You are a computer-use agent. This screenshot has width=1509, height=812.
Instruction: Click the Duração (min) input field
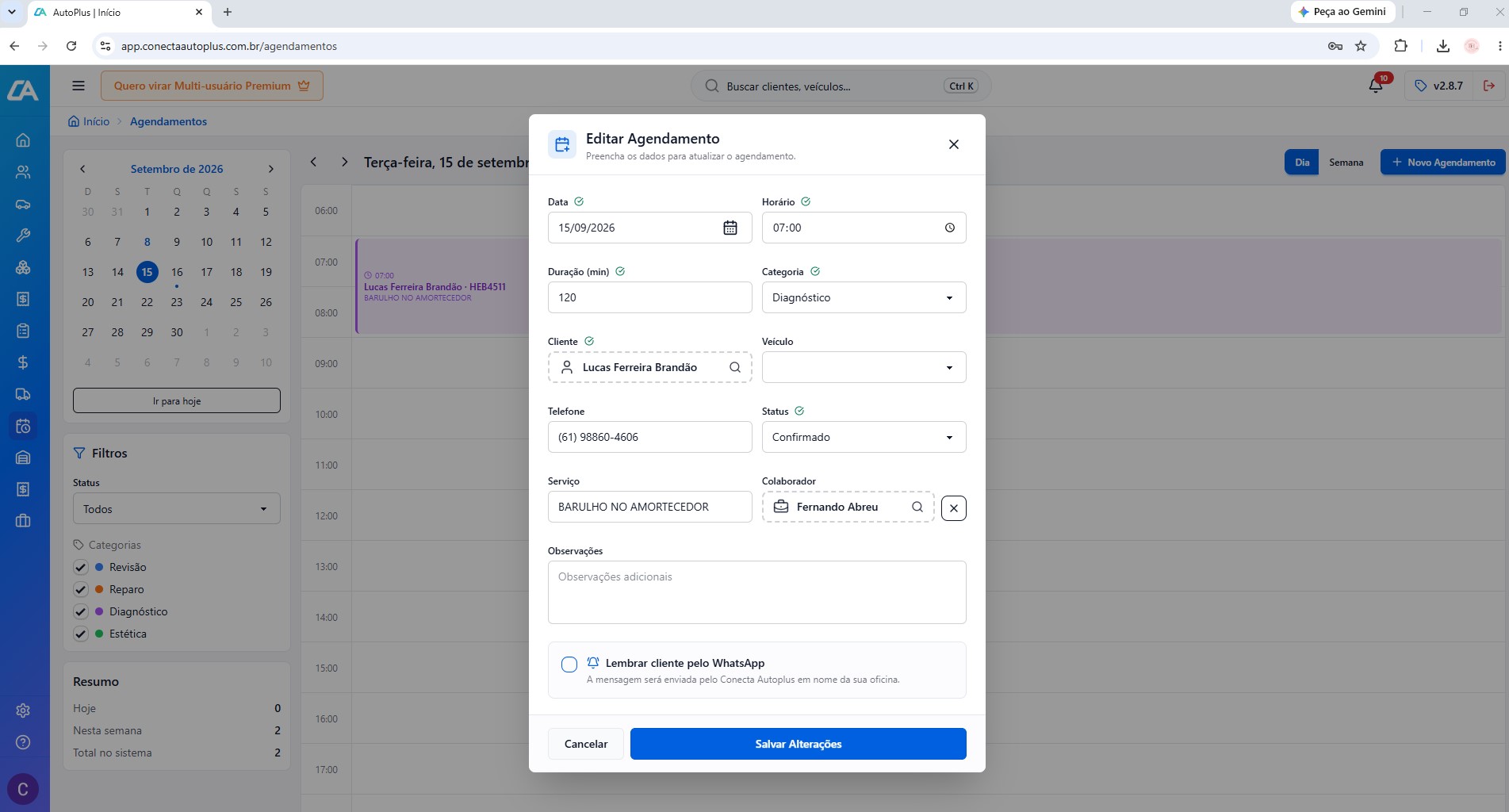(x=649, y=297)
